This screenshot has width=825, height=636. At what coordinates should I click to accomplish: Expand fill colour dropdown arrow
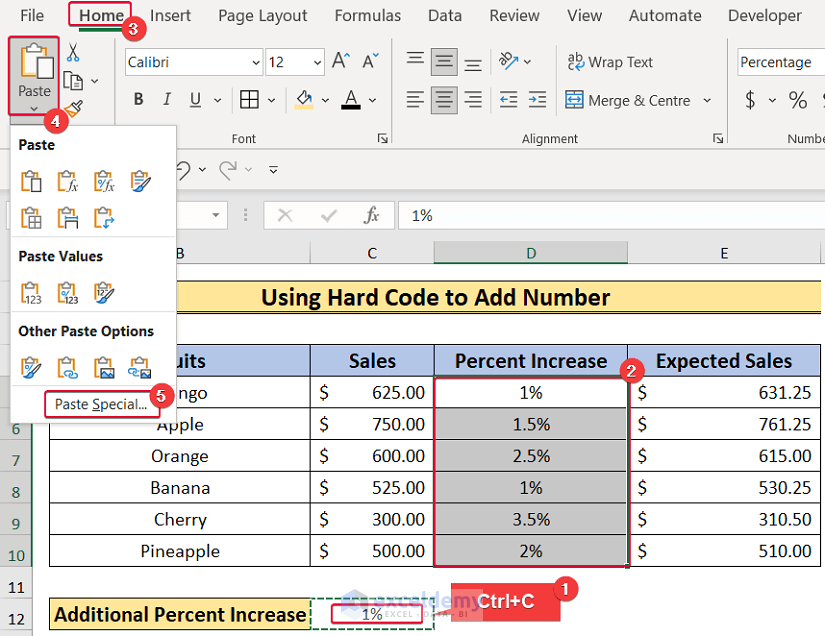coord(325,100)
